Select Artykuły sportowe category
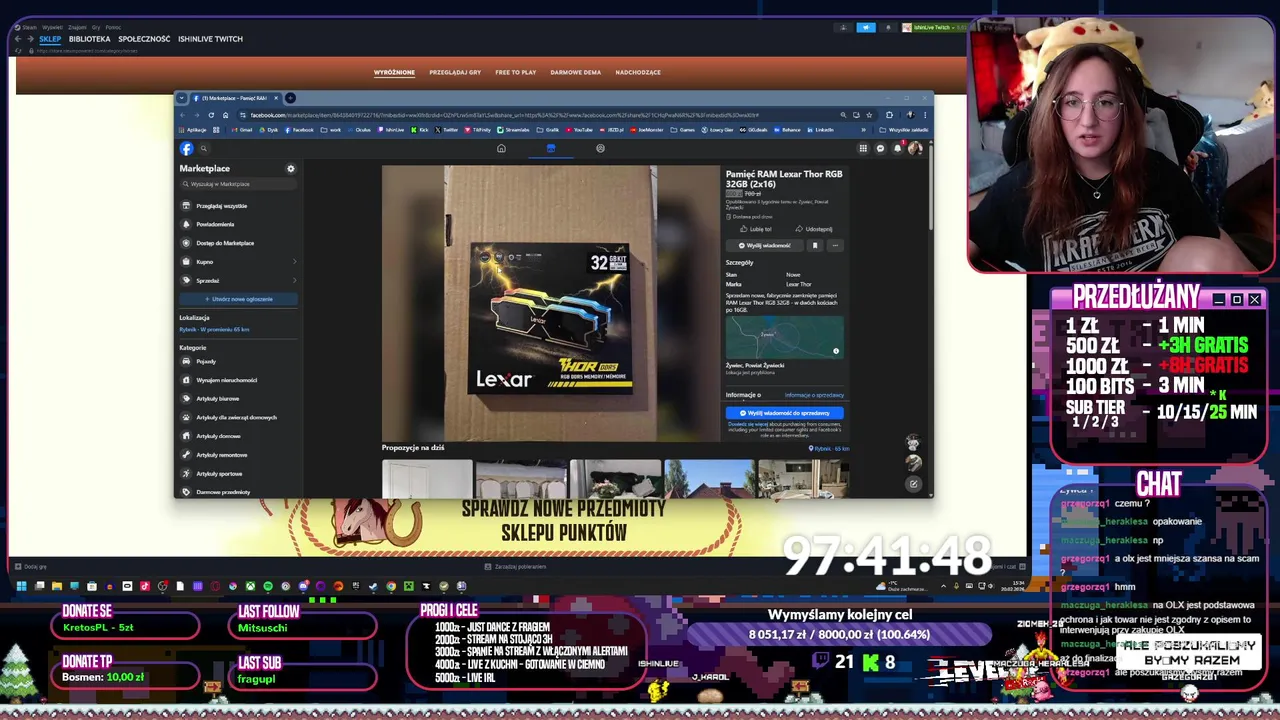The height and width of the screenshot is (720, 1280). coord(238,474)
